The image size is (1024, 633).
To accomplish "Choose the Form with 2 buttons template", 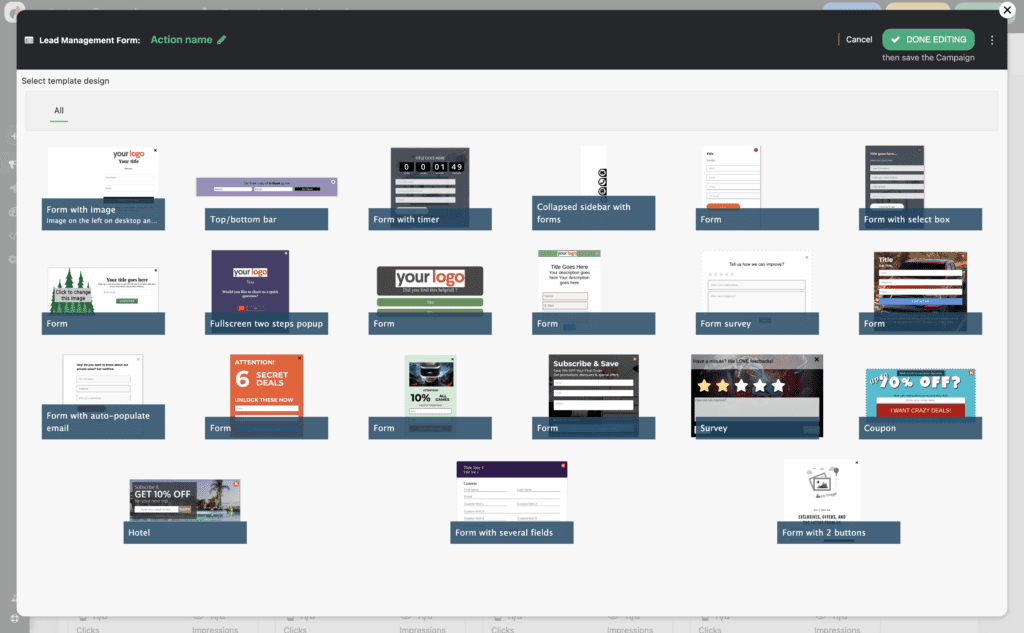I will click(x=839, y=501).
